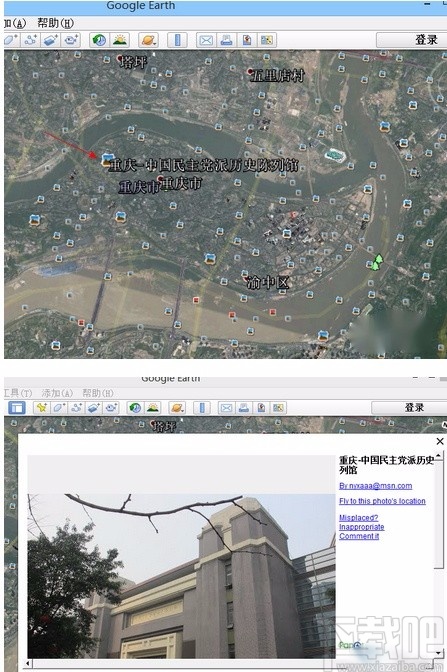Image resolution: width=447 pixels, height=672 pixels.
Task: View in Google Maps from lower window
Action: [x=278, y=408]
